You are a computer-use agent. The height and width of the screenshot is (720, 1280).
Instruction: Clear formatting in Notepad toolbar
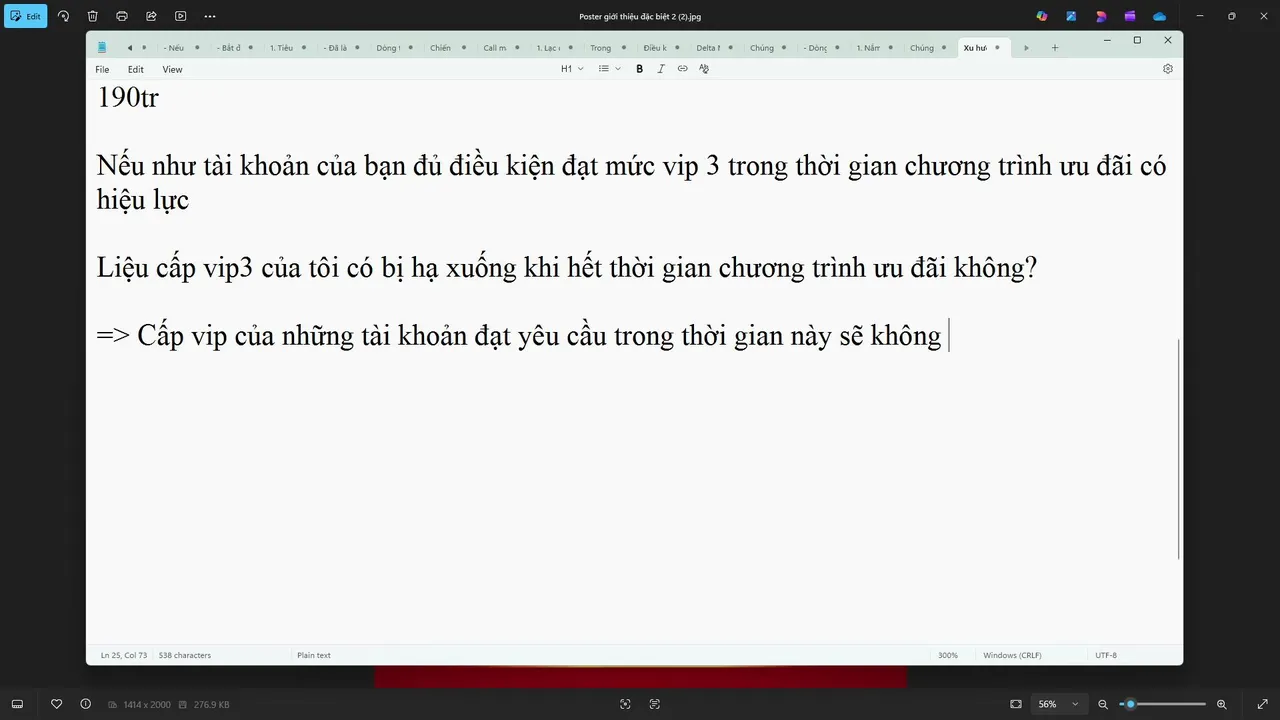point(704,69)
